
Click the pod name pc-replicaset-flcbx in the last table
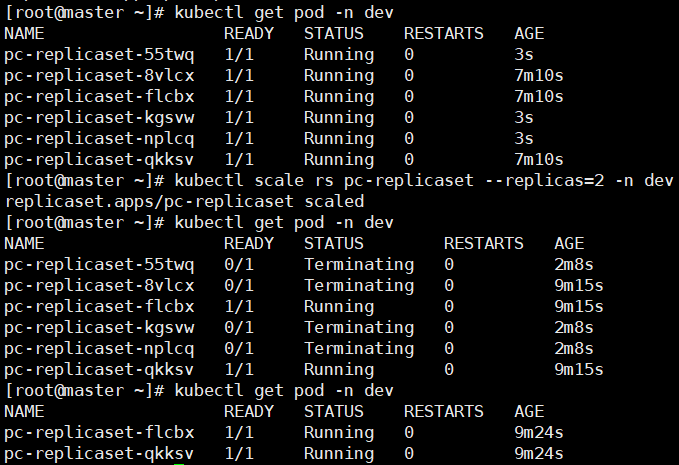(99, 433)
